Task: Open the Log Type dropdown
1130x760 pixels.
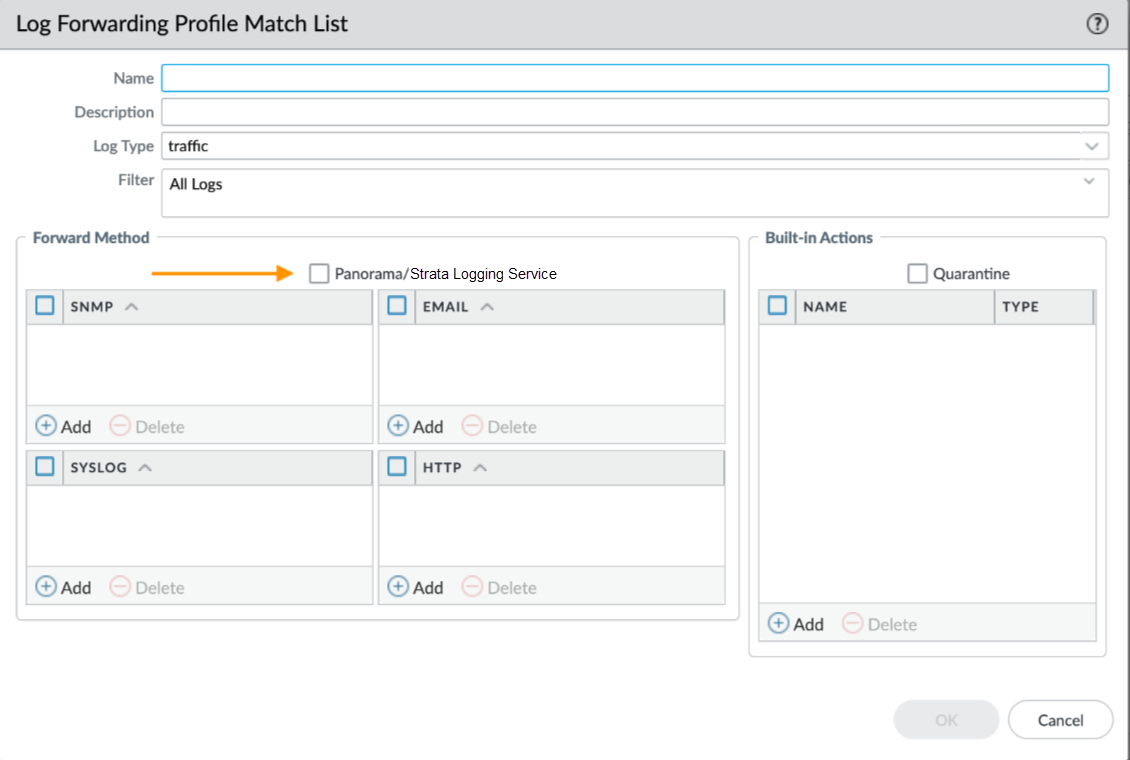Action: 1091,146
